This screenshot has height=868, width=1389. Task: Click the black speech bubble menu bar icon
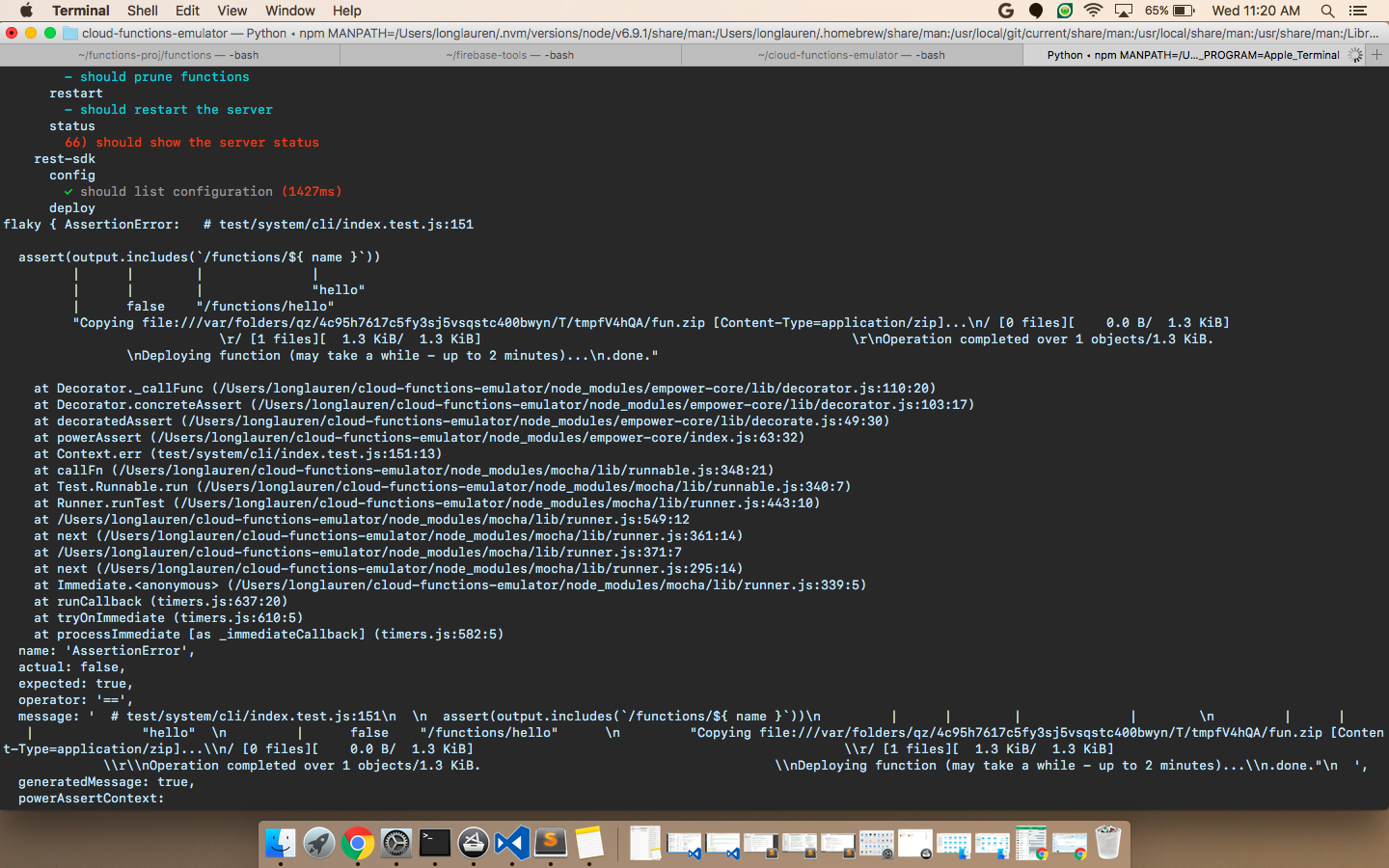[1036, 11]
